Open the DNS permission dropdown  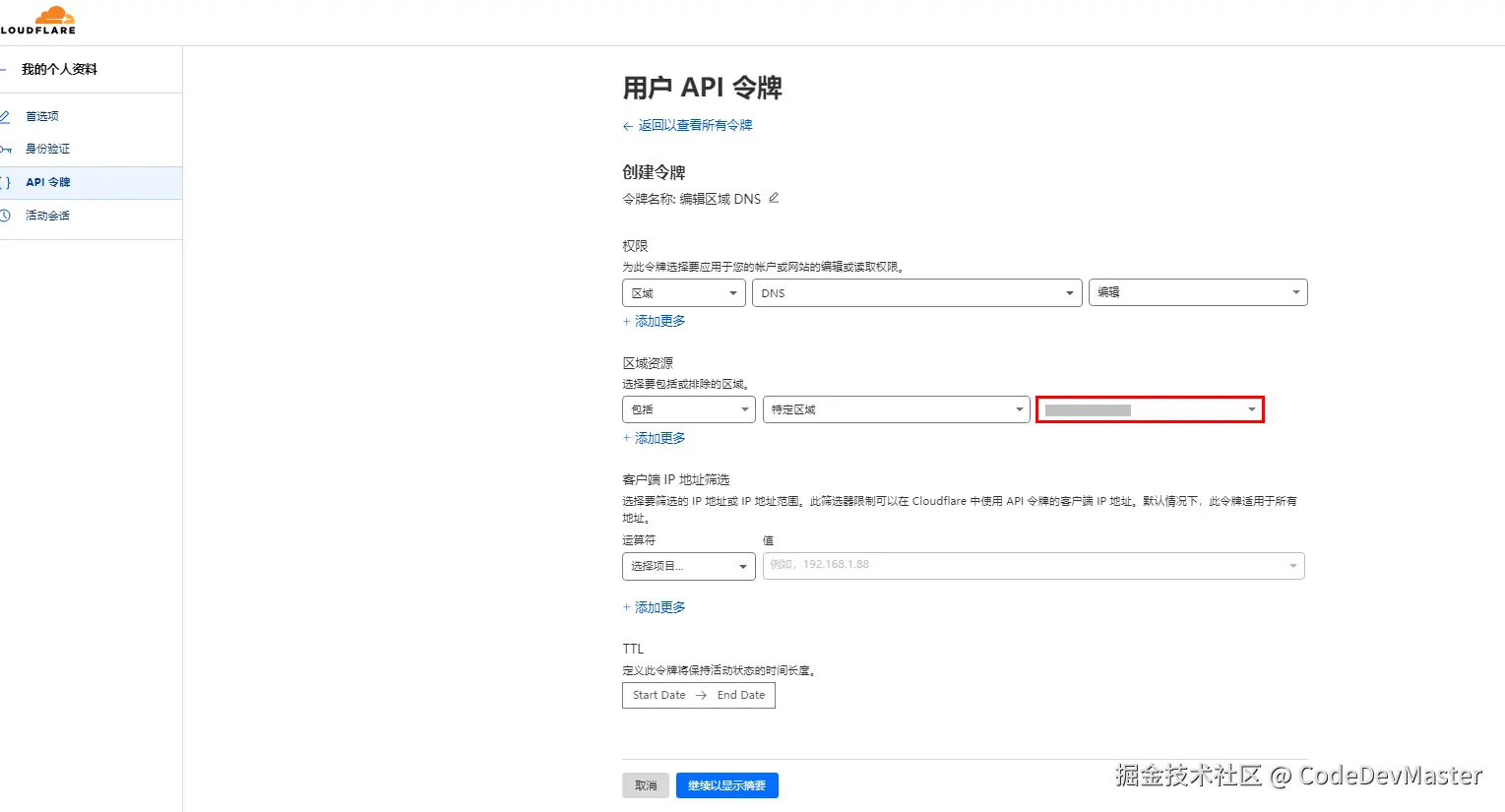point(916,293)
